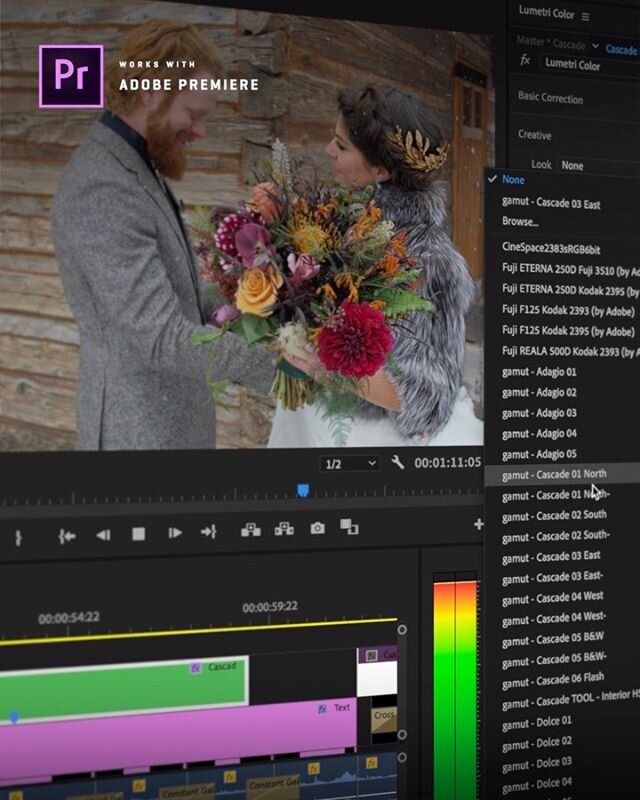The width and height of the screenshot is (640, 800).
Task: Click the Go to Out point button
Action: pyautogui.click(x=209, y=532)
